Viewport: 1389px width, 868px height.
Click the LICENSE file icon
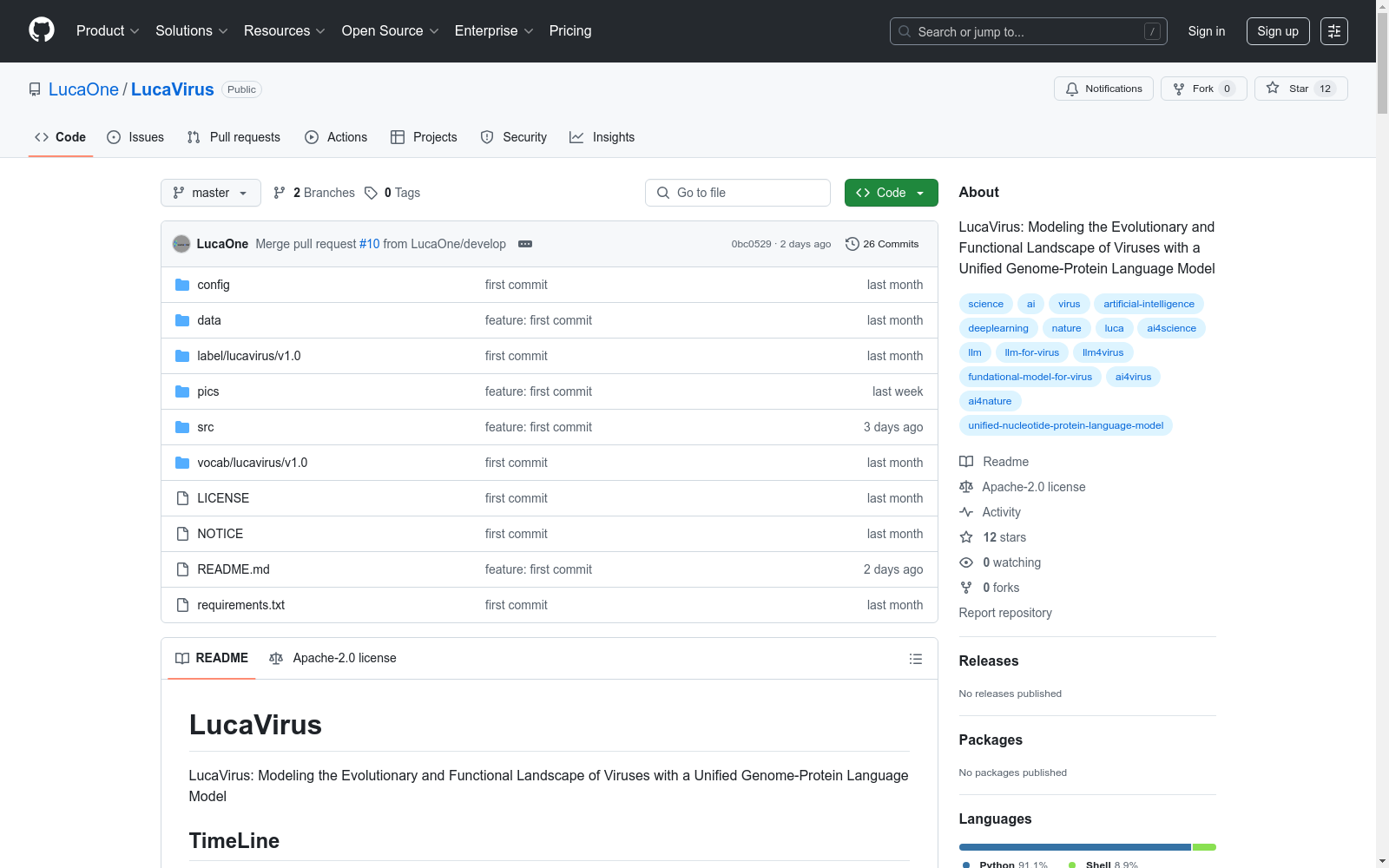click(182, 498)
